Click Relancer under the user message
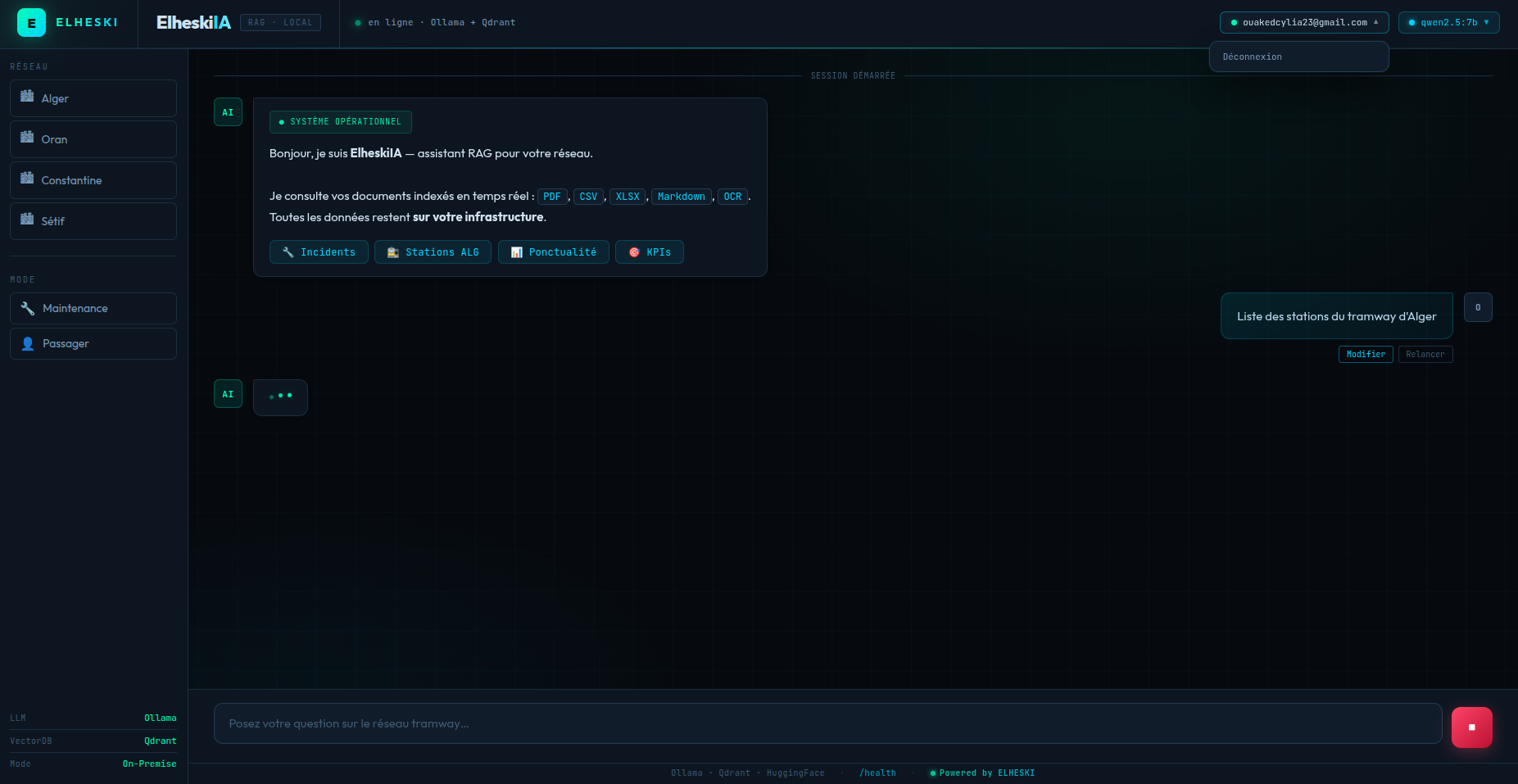This screenshot has height=784, width=1518. click(x=1425, y=354)
